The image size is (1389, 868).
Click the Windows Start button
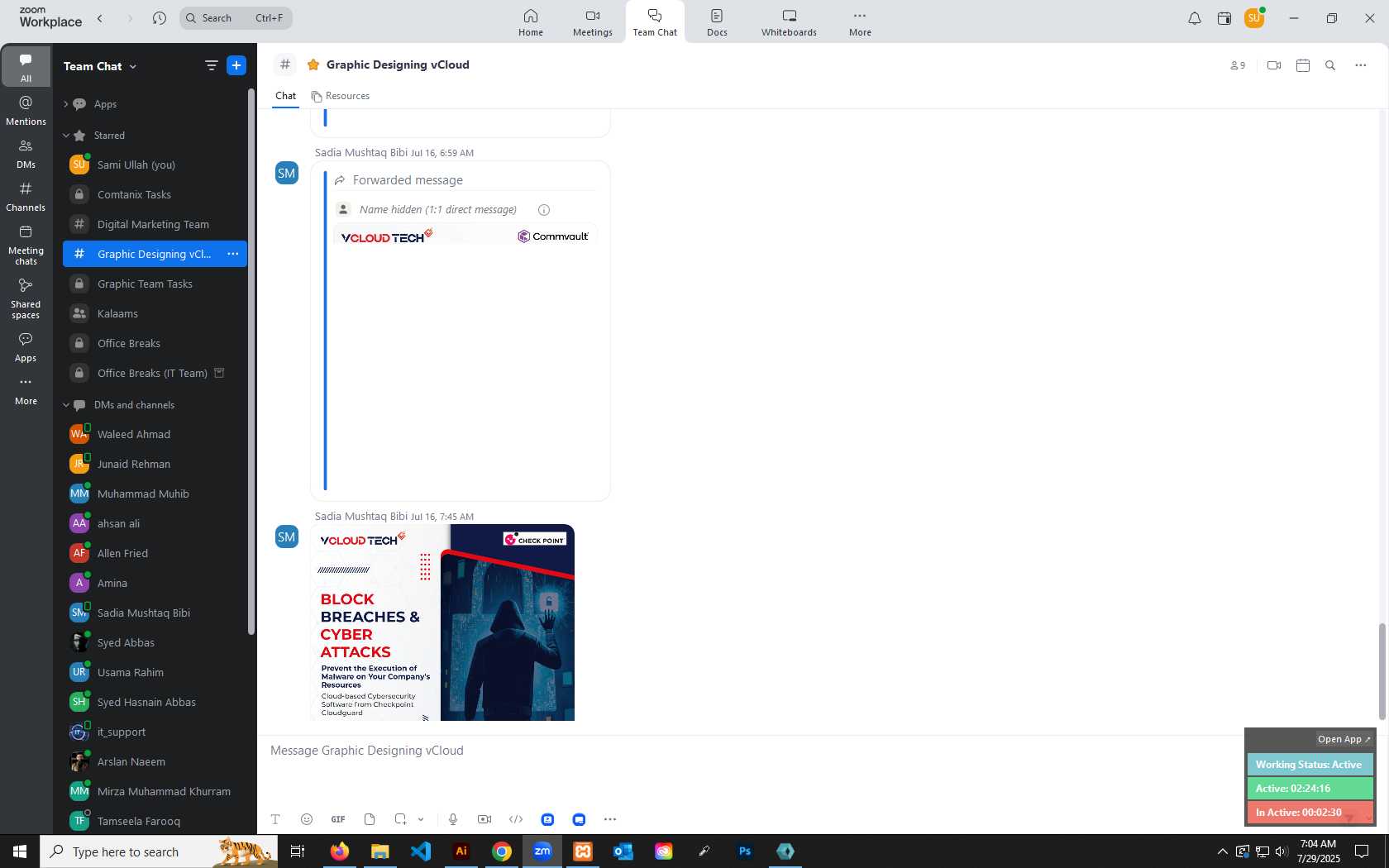pyautogui.click(x=20, y=851)
